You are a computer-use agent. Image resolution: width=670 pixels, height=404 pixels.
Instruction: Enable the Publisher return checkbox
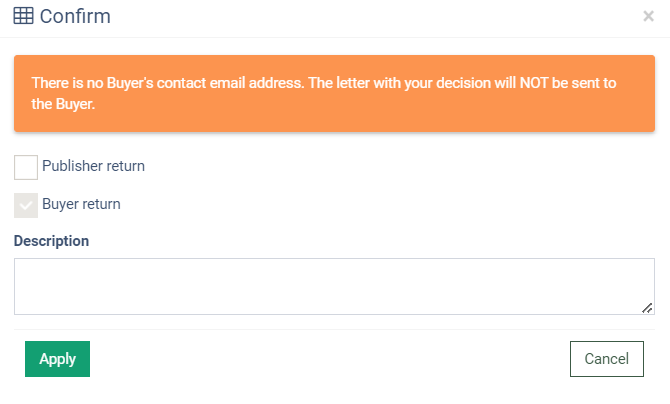(x=26, y=167)
